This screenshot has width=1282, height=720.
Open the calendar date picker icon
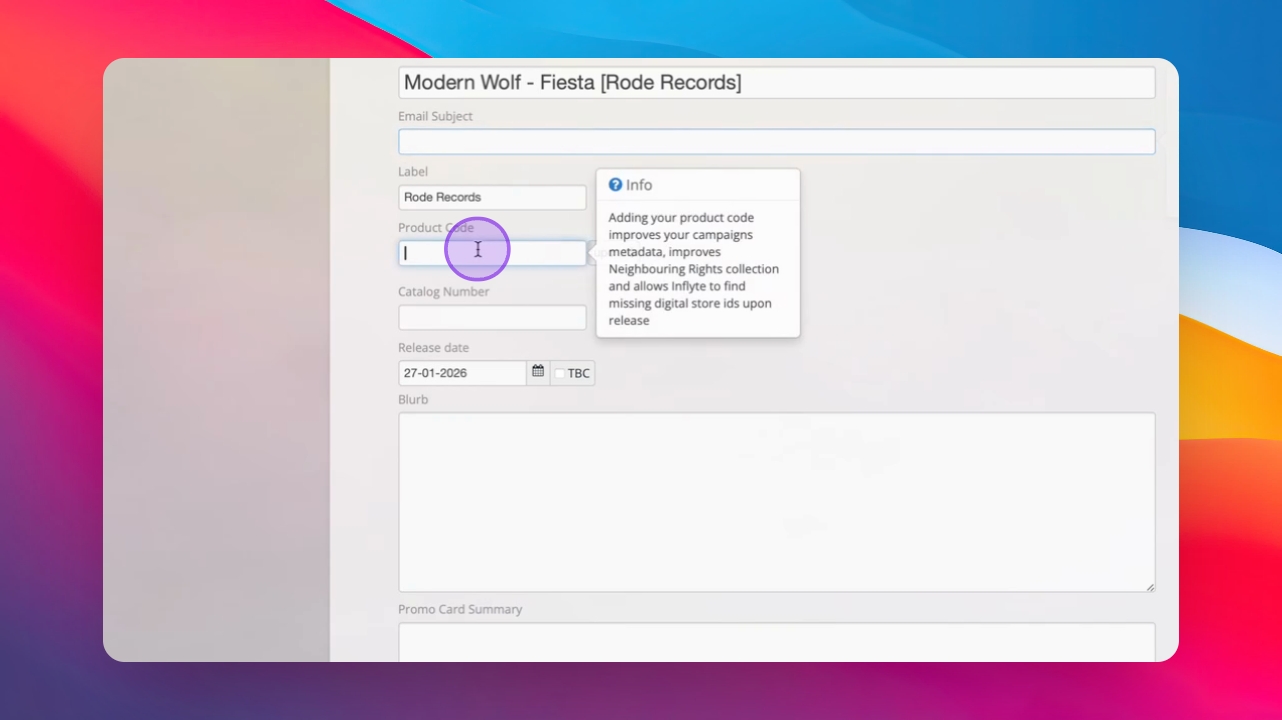click(x=538, y=372)
